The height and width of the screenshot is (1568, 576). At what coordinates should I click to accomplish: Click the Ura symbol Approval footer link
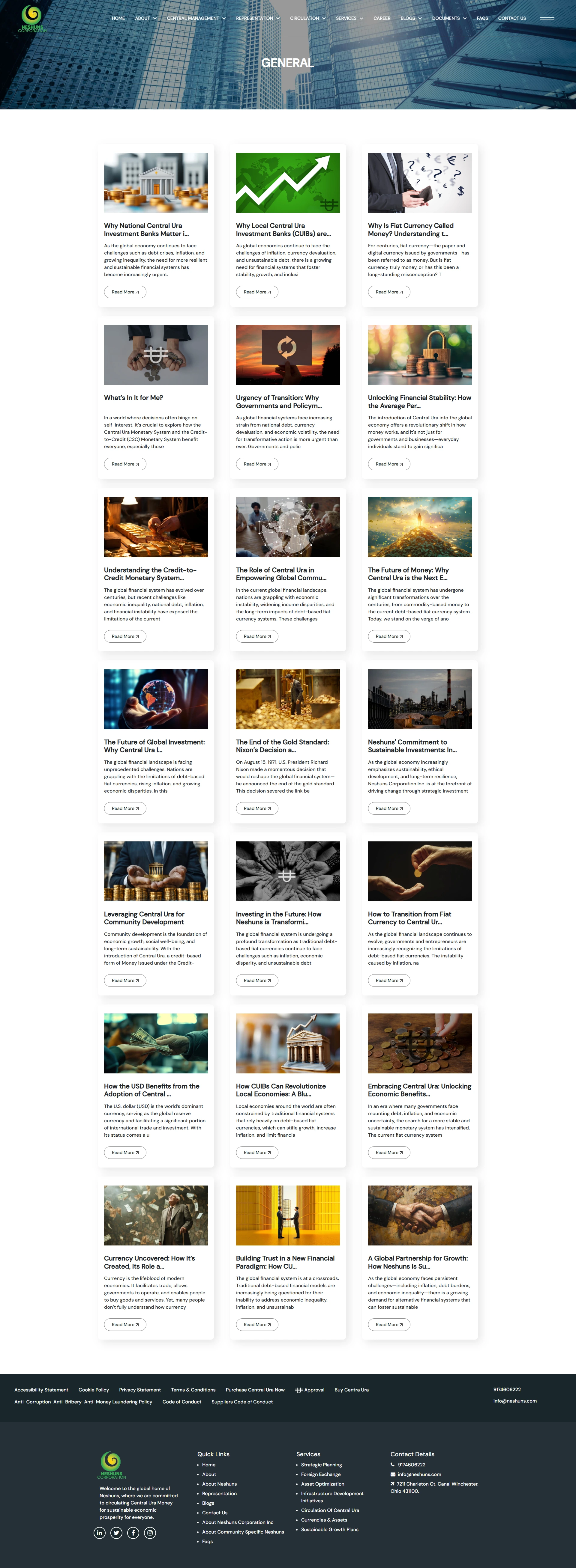309,1390
